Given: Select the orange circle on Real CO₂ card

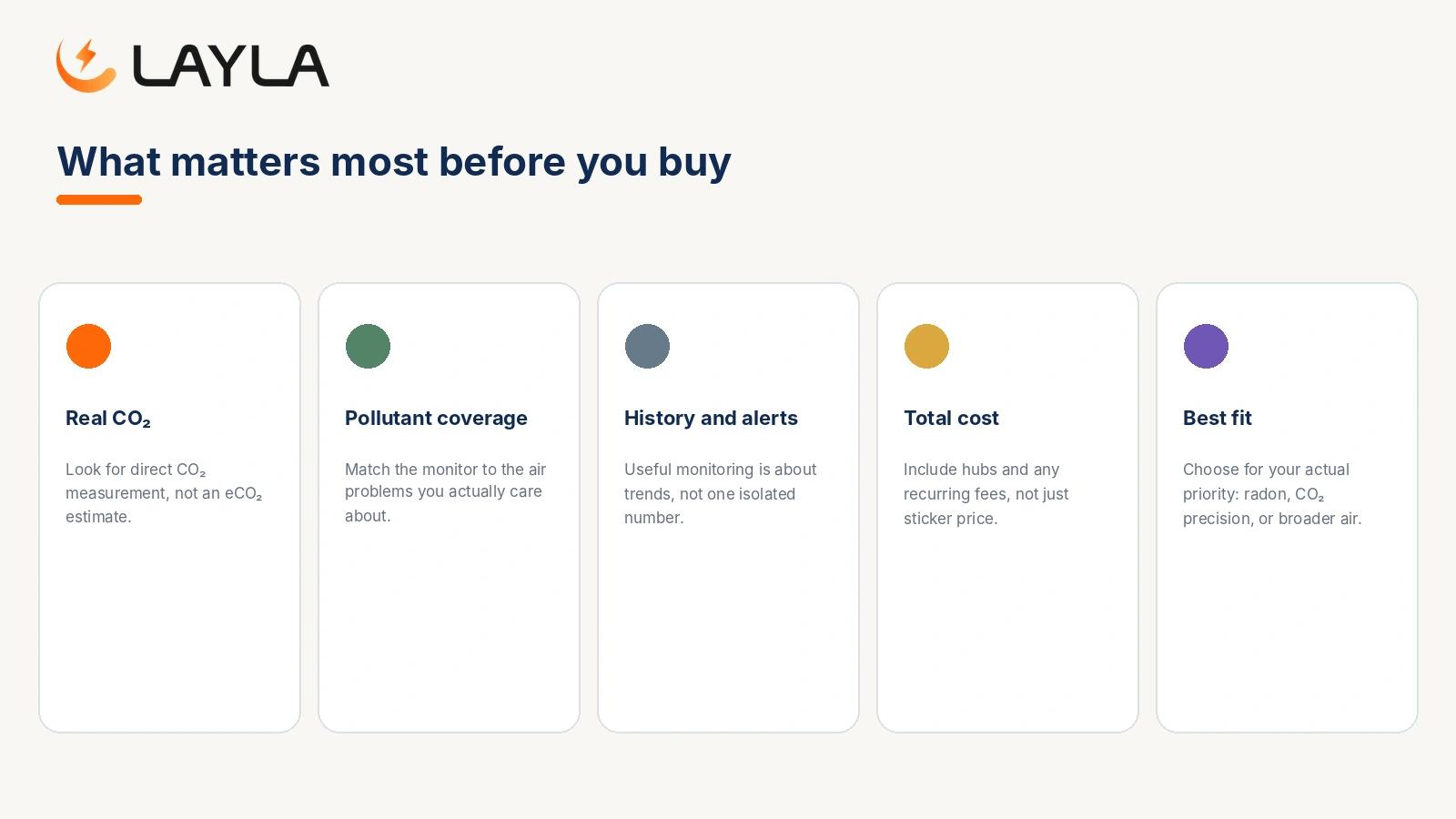Looking at the screenshot, I should (x=88, y=346).
